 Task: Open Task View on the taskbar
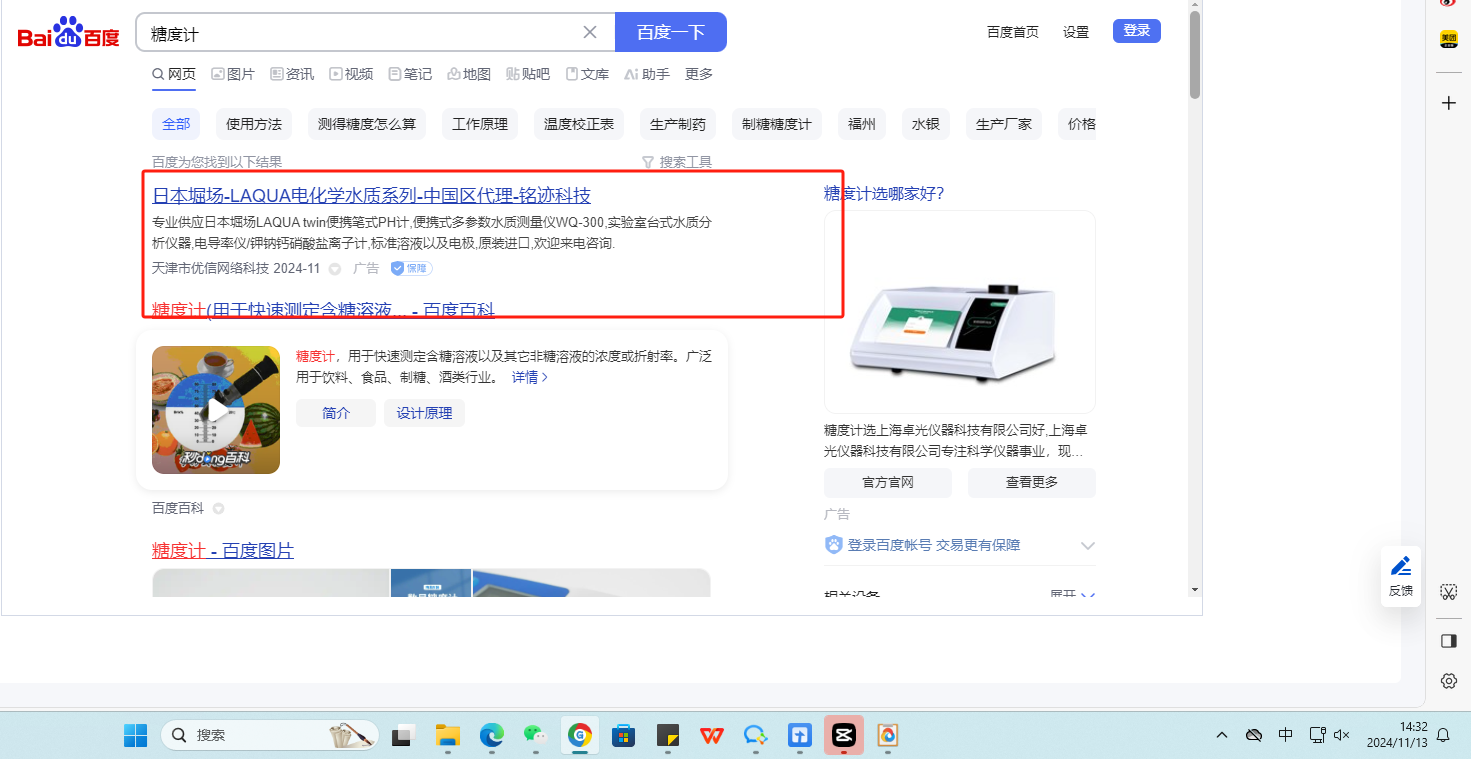pos(402,736)
